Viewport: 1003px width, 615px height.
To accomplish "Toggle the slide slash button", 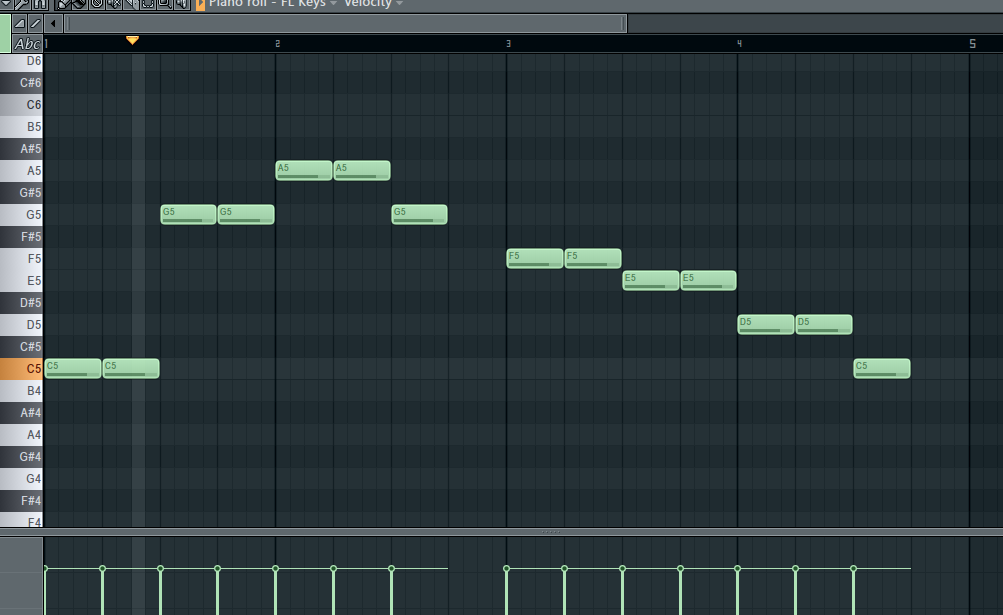I will pos(35,24).
